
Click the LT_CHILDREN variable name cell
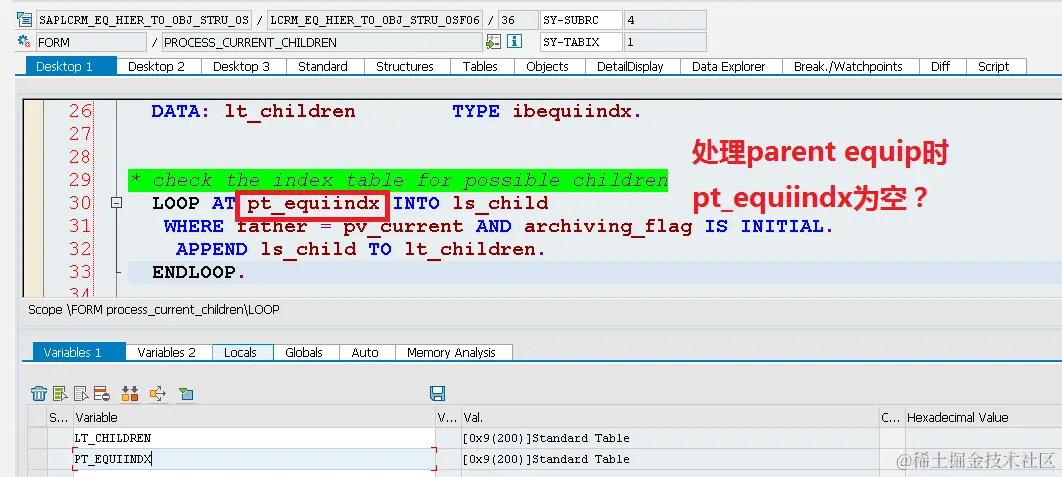click(x=254, y=438)
